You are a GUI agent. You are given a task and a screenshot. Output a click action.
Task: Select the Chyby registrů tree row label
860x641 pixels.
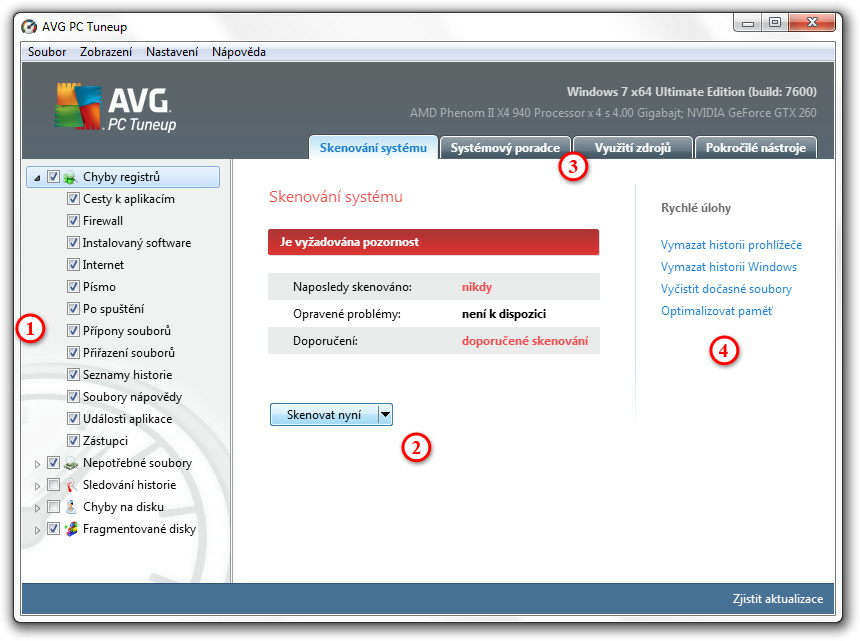pos(121,177)
